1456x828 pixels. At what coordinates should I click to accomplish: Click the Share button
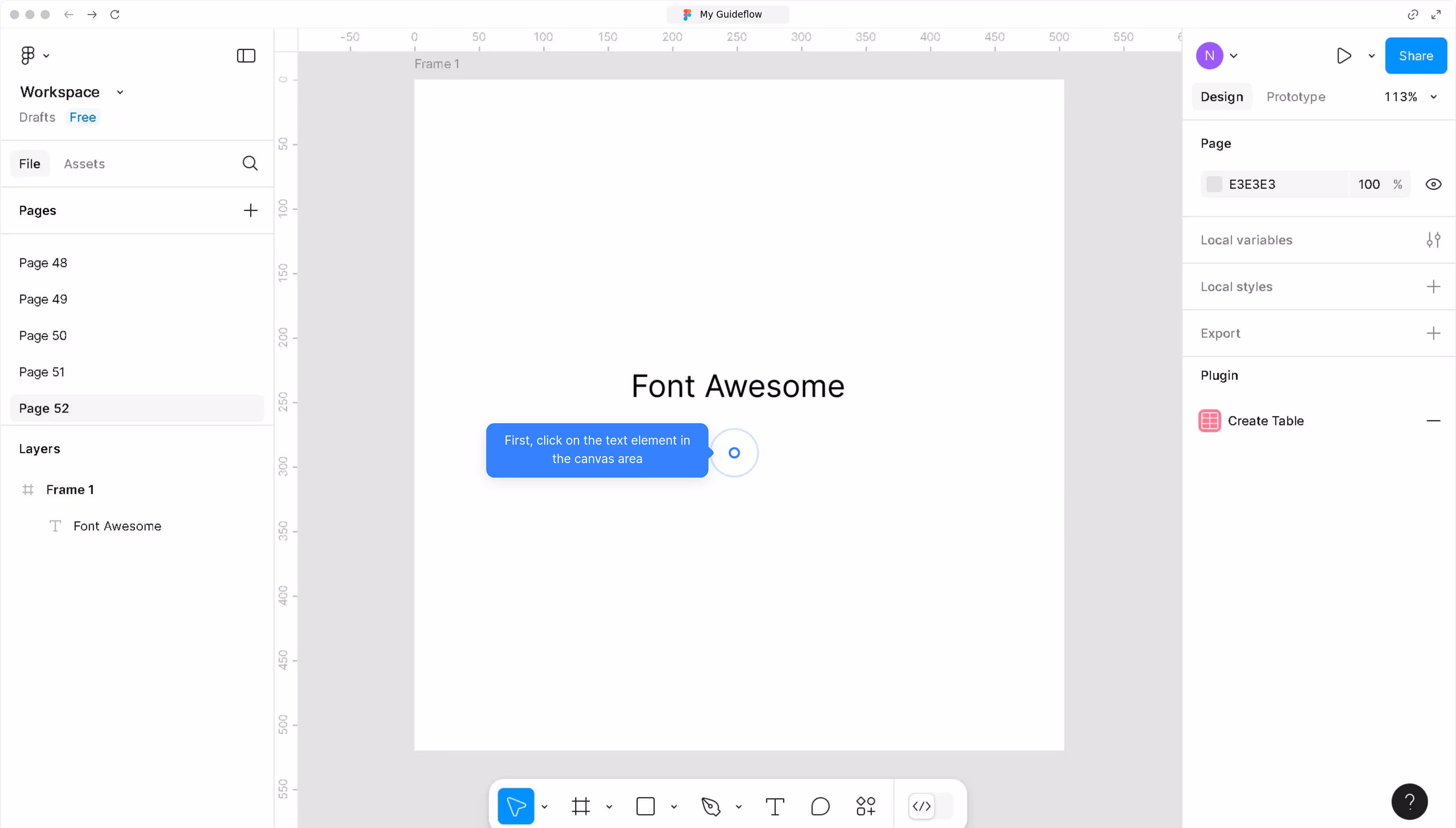click(x=1416, y=55)
